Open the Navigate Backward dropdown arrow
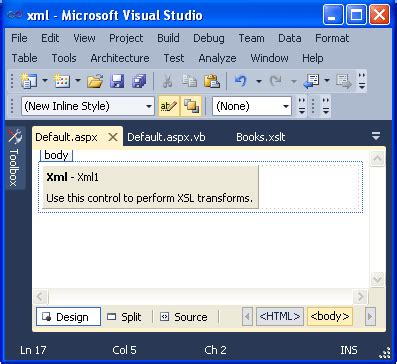Screen dimensions: 397x364 pos(327,81)
